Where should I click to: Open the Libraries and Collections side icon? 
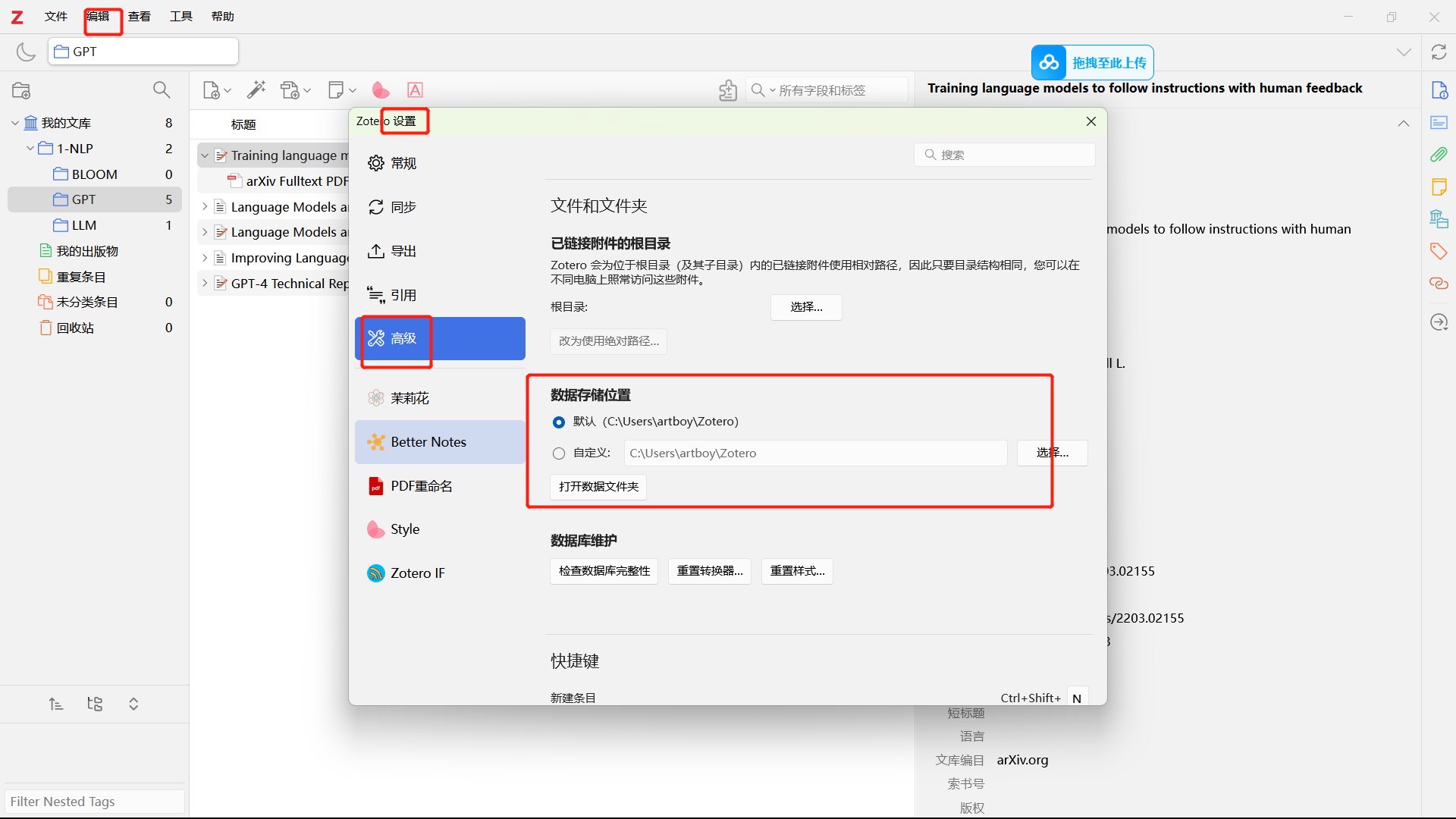(x=1439, y=218)
